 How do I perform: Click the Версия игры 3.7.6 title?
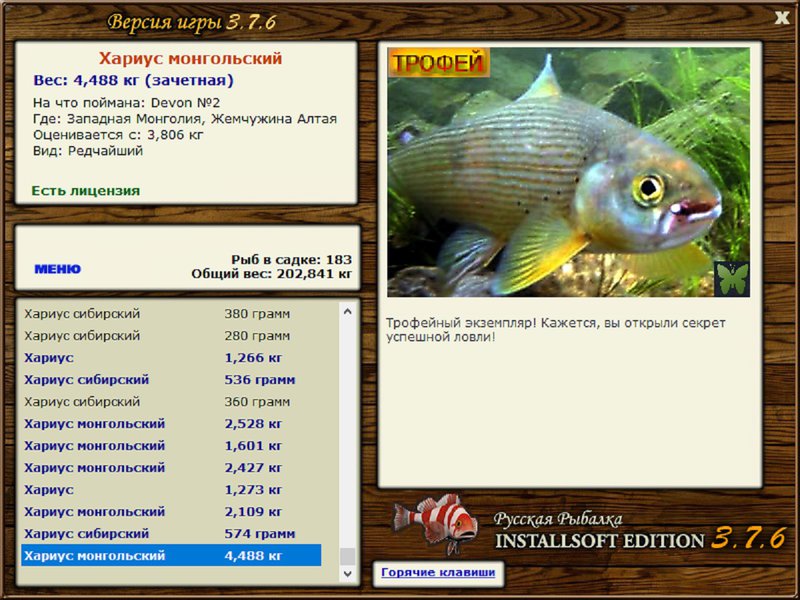[192, 22]
